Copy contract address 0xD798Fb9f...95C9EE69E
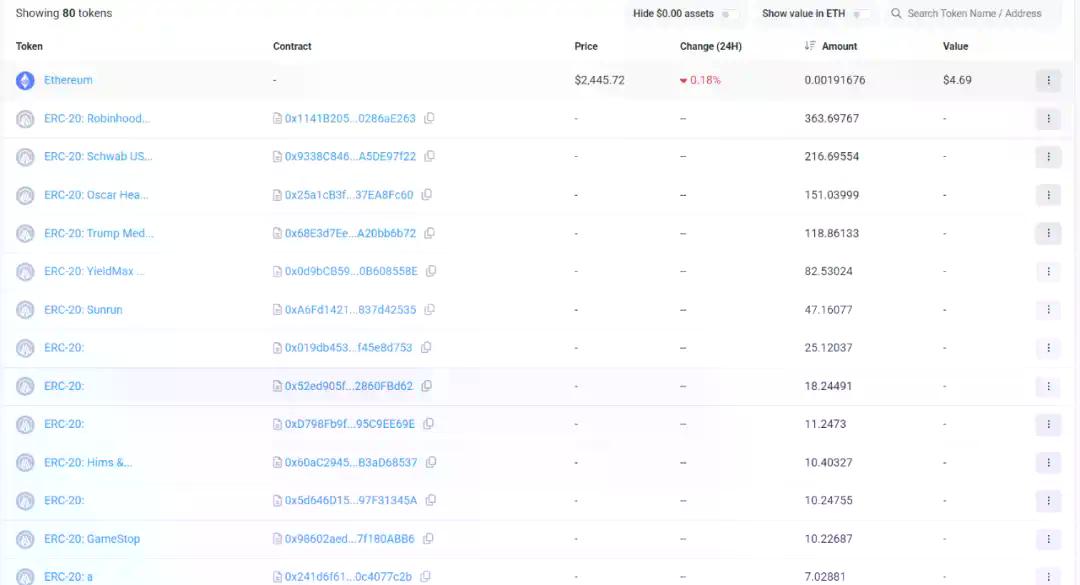 tap(428, 424)
